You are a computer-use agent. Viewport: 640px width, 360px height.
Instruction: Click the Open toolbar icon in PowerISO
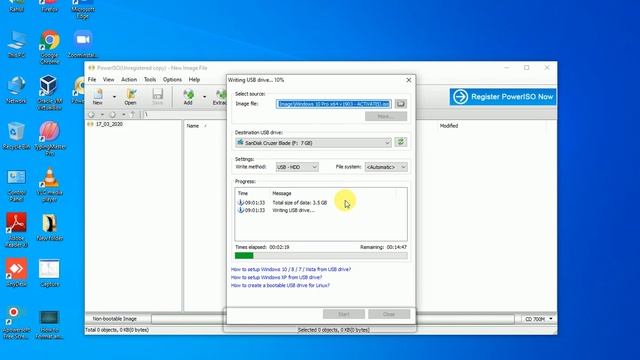pos(131,97)
